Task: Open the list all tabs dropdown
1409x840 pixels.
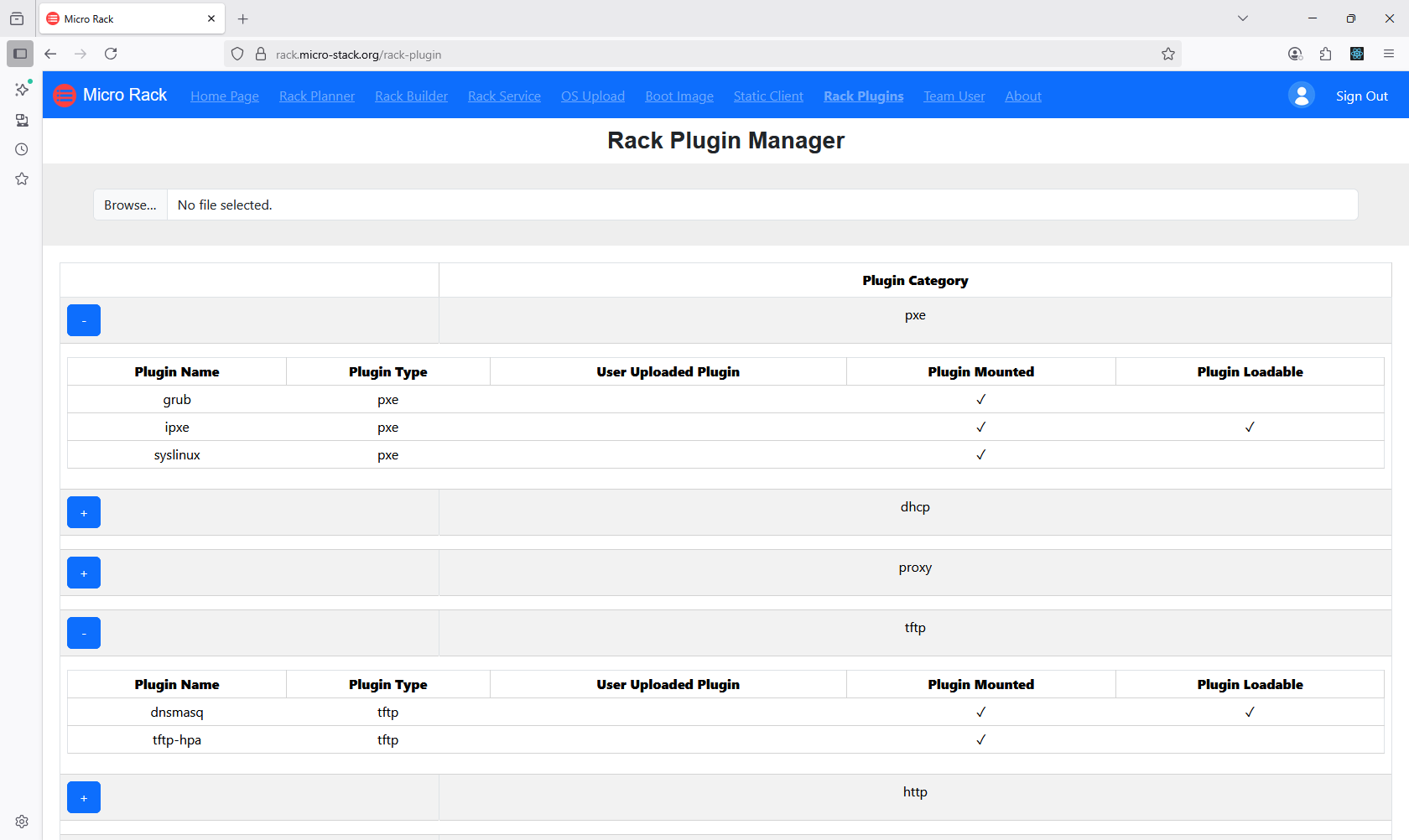Action: 1242,18
